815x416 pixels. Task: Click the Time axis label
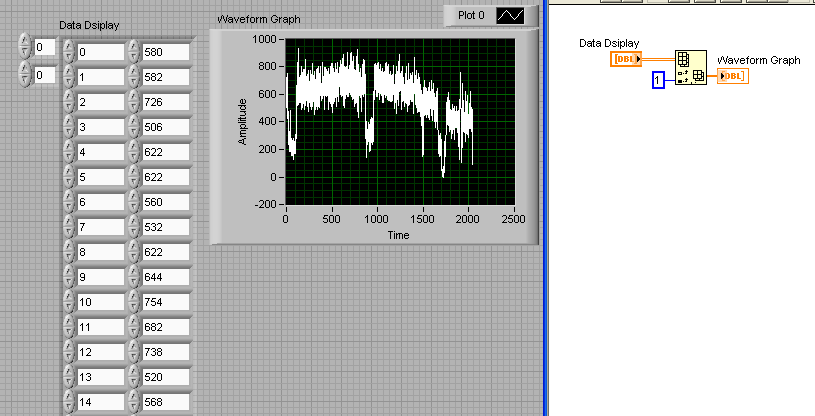coord(399,235)
